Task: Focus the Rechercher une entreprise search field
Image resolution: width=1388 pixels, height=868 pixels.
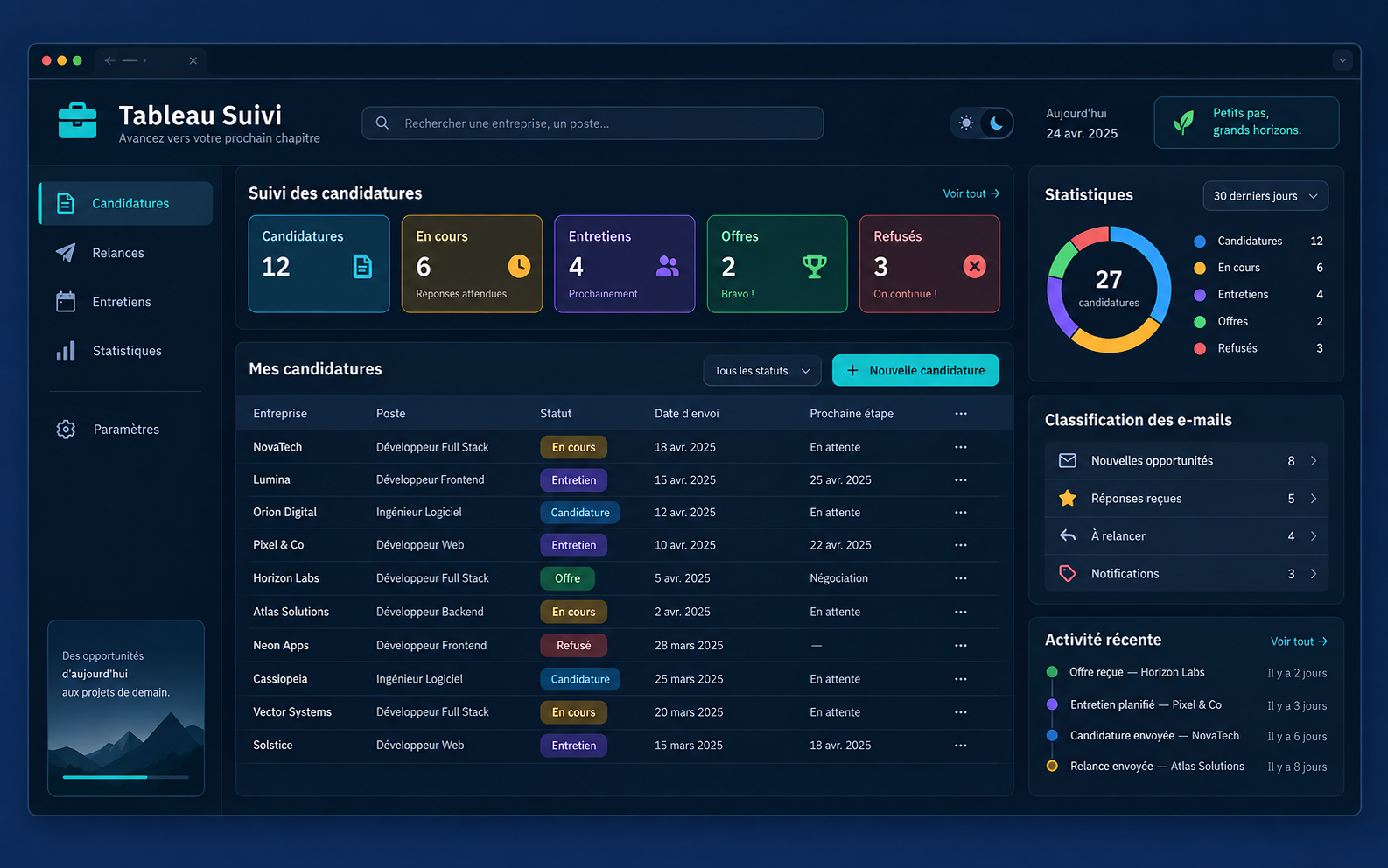Action: [592, 123]
